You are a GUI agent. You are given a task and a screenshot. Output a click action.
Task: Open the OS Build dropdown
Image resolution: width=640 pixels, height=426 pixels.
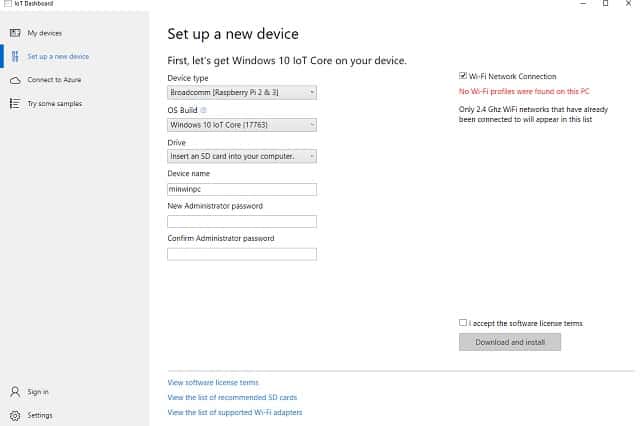[242, 125]
